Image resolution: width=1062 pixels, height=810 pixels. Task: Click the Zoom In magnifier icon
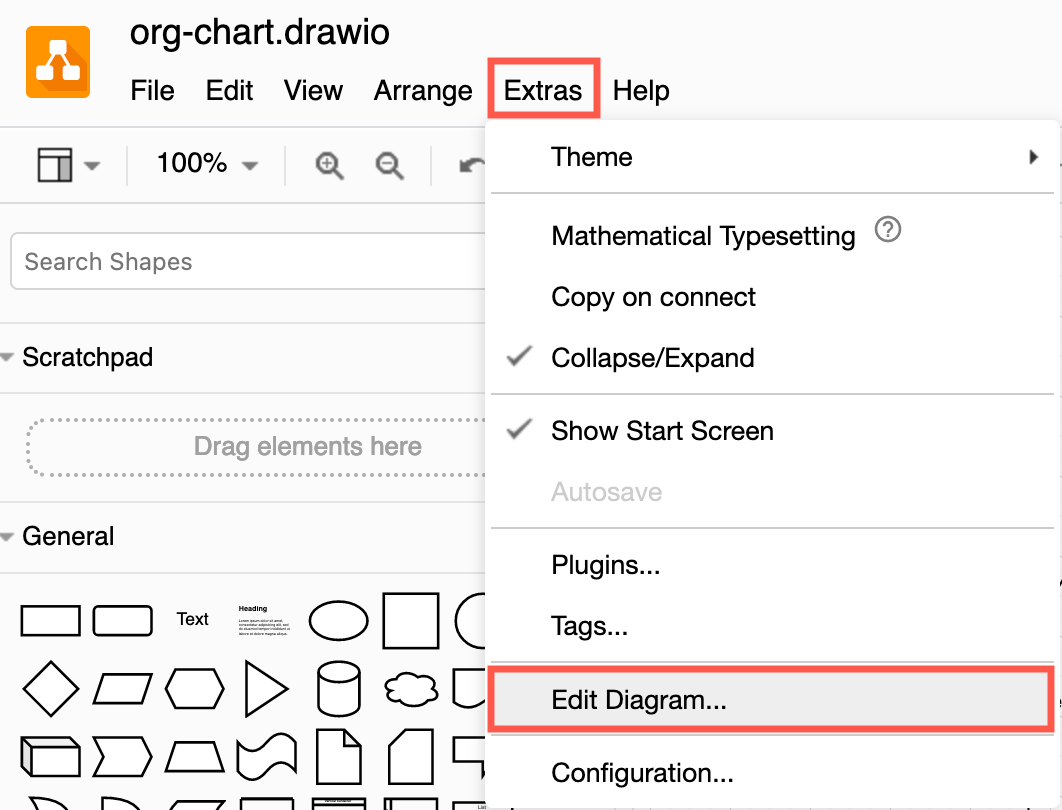pos(329,165)
